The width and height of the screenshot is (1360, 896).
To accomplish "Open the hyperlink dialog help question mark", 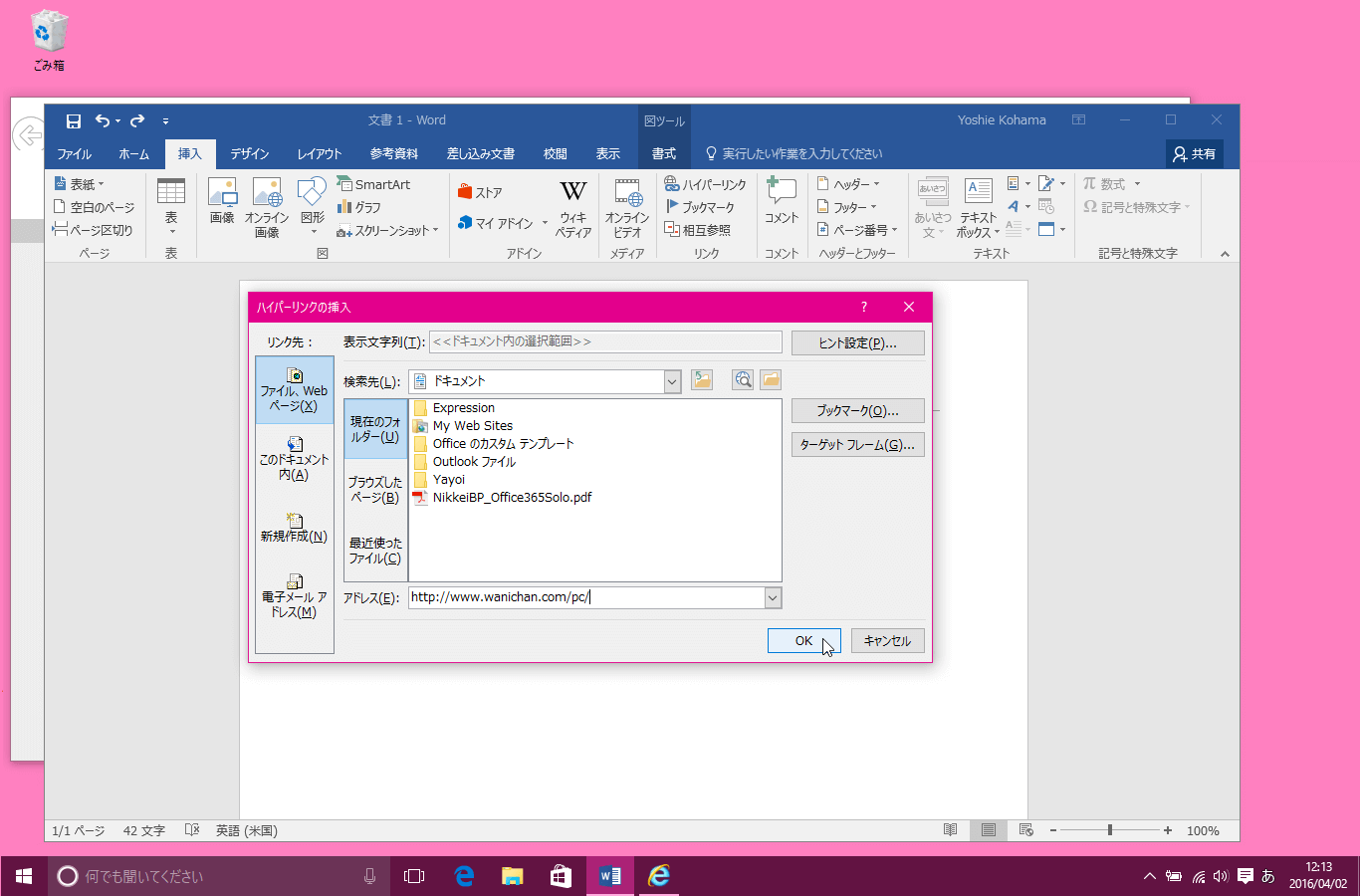I will tap(864, 307).
